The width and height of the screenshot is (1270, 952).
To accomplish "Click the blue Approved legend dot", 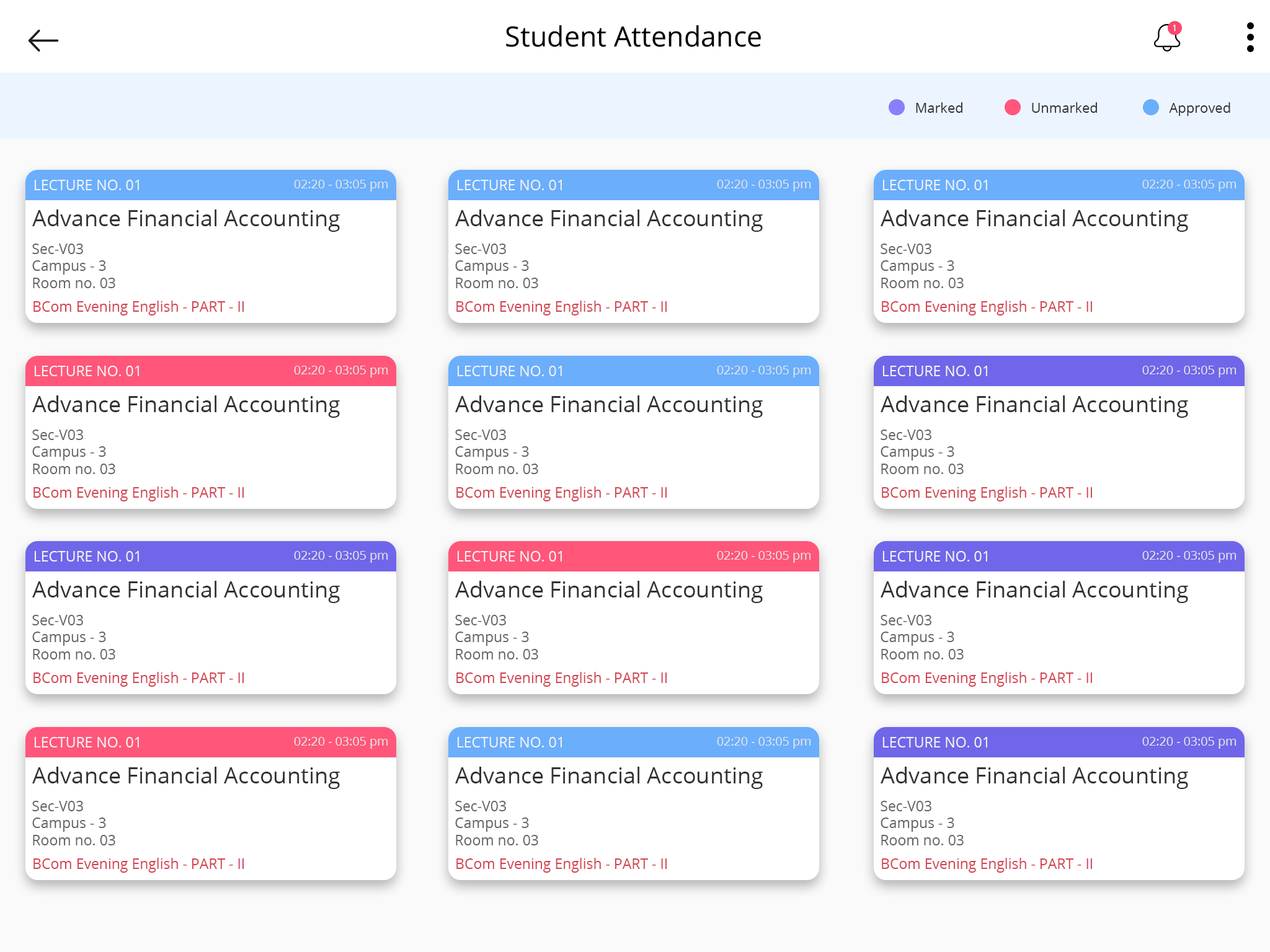I will click(1151, 107).
